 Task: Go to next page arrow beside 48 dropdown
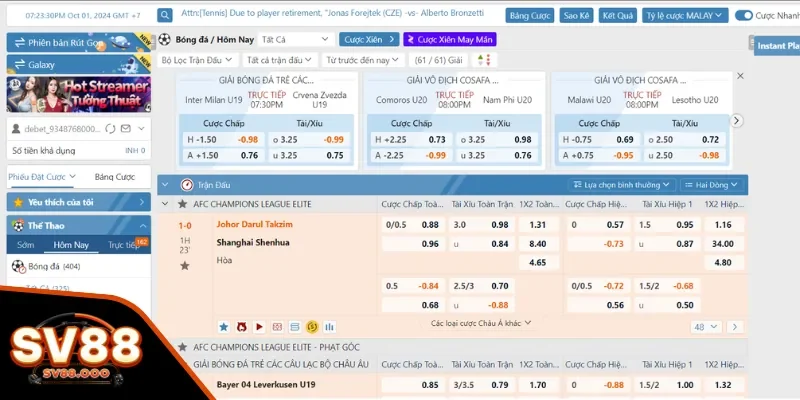pyautogui.click(x=735, y=327)
